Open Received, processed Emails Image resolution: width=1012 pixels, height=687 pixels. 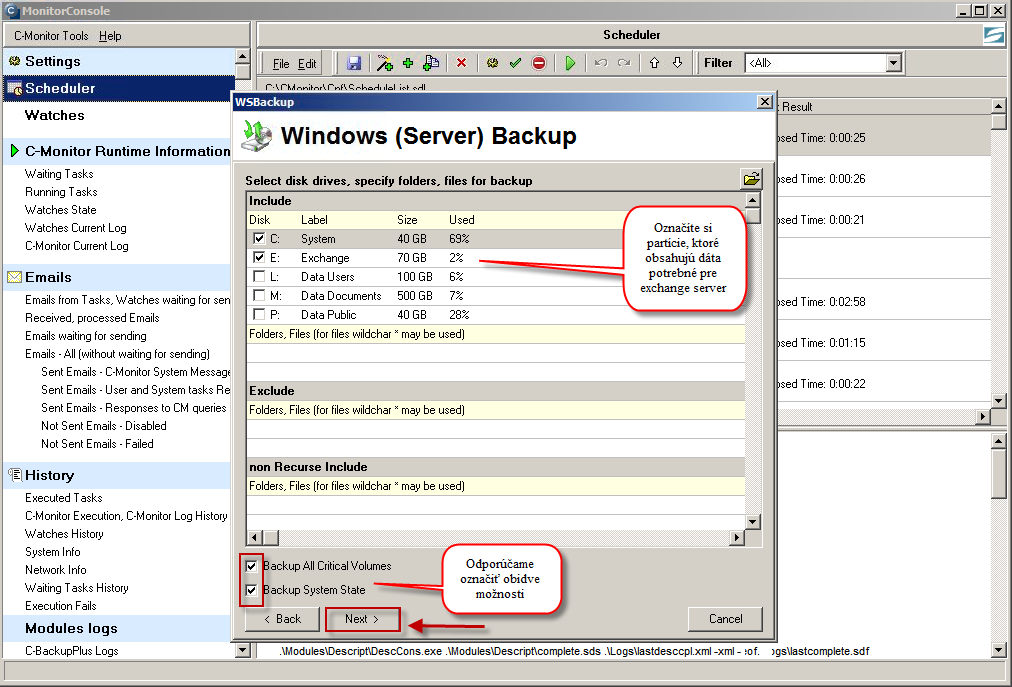coord(92,318)
